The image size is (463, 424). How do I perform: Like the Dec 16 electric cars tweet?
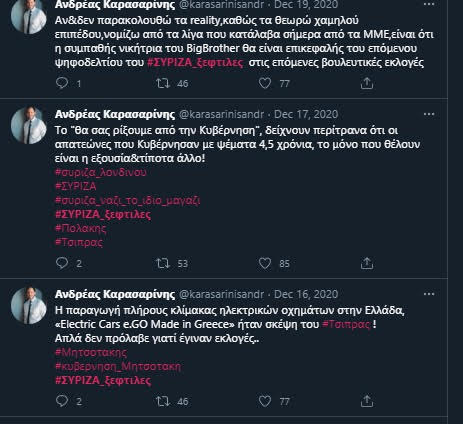pyautogui.click(x=265, y=401)
